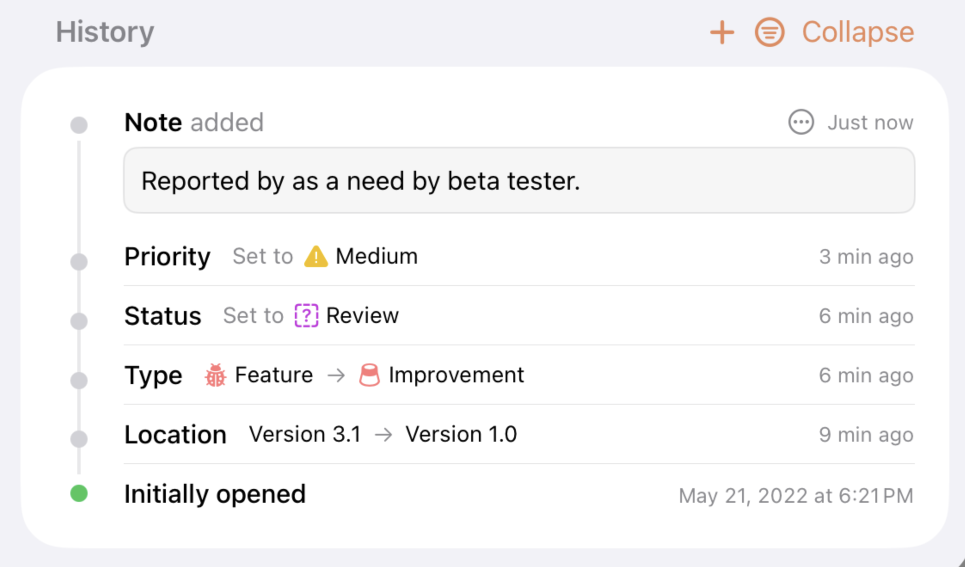Click the Improvement type icon
Image resolution: width=965 pixels, height=567 pixels.
(x=369, y=375)
